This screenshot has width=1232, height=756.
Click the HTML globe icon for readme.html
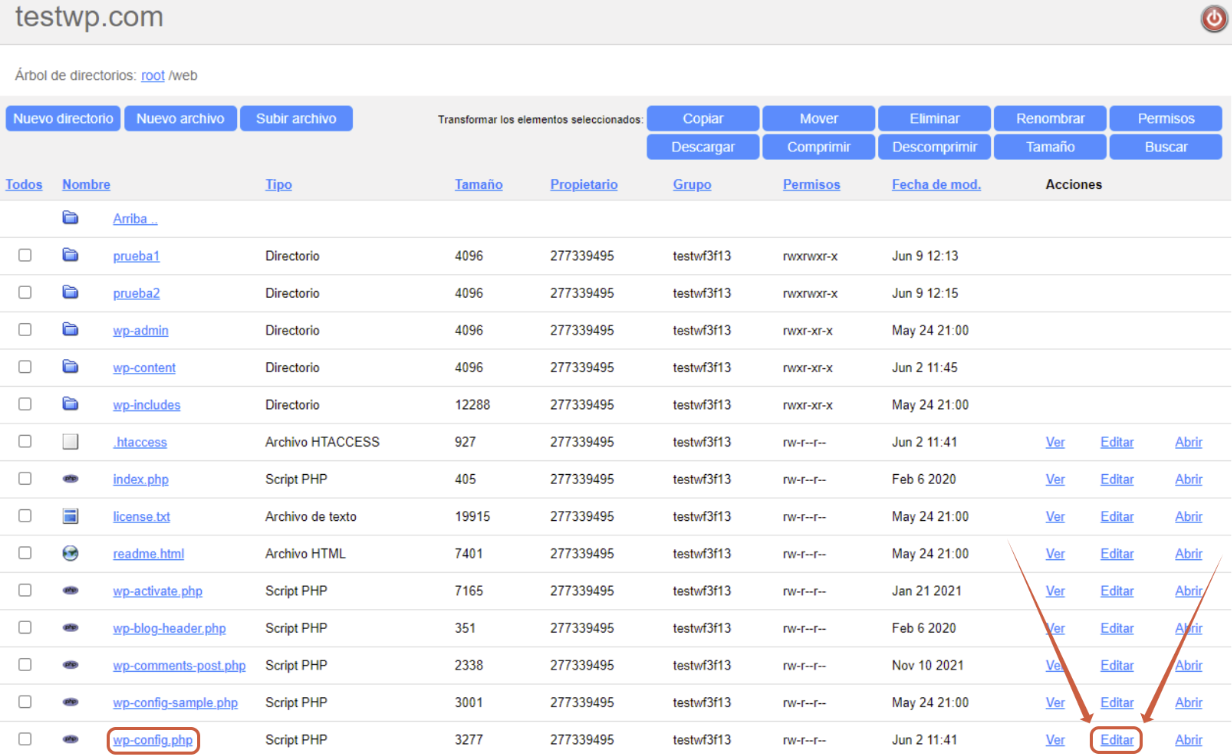click(70, 553)
